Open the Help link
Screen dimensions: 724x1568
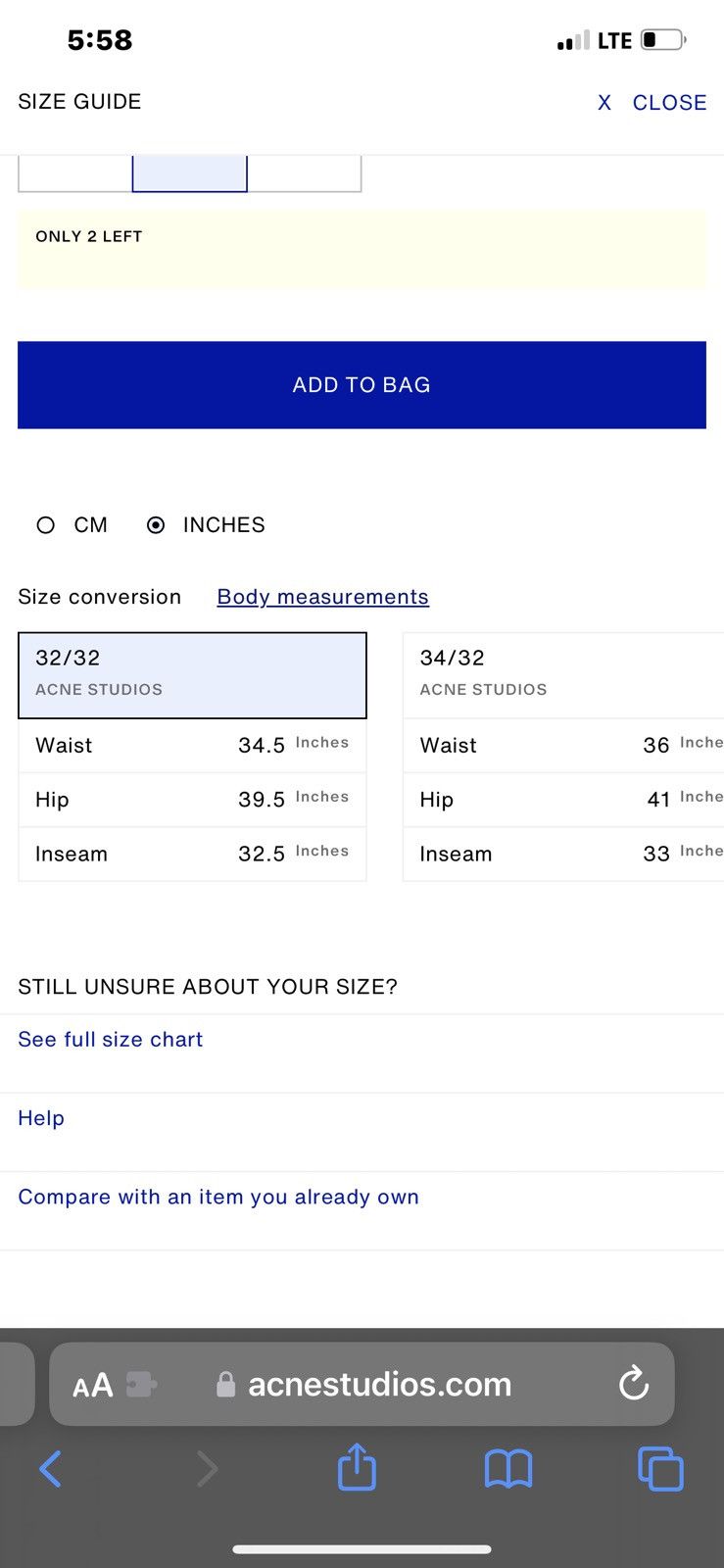click(x=41, y=1118)
